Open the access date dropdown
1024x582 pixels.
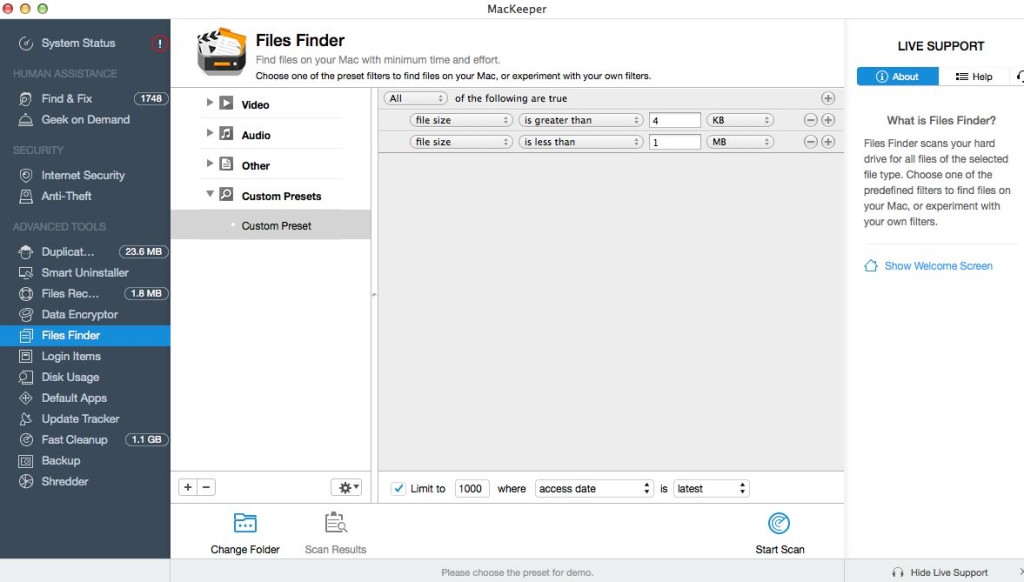tap(594, 488)
